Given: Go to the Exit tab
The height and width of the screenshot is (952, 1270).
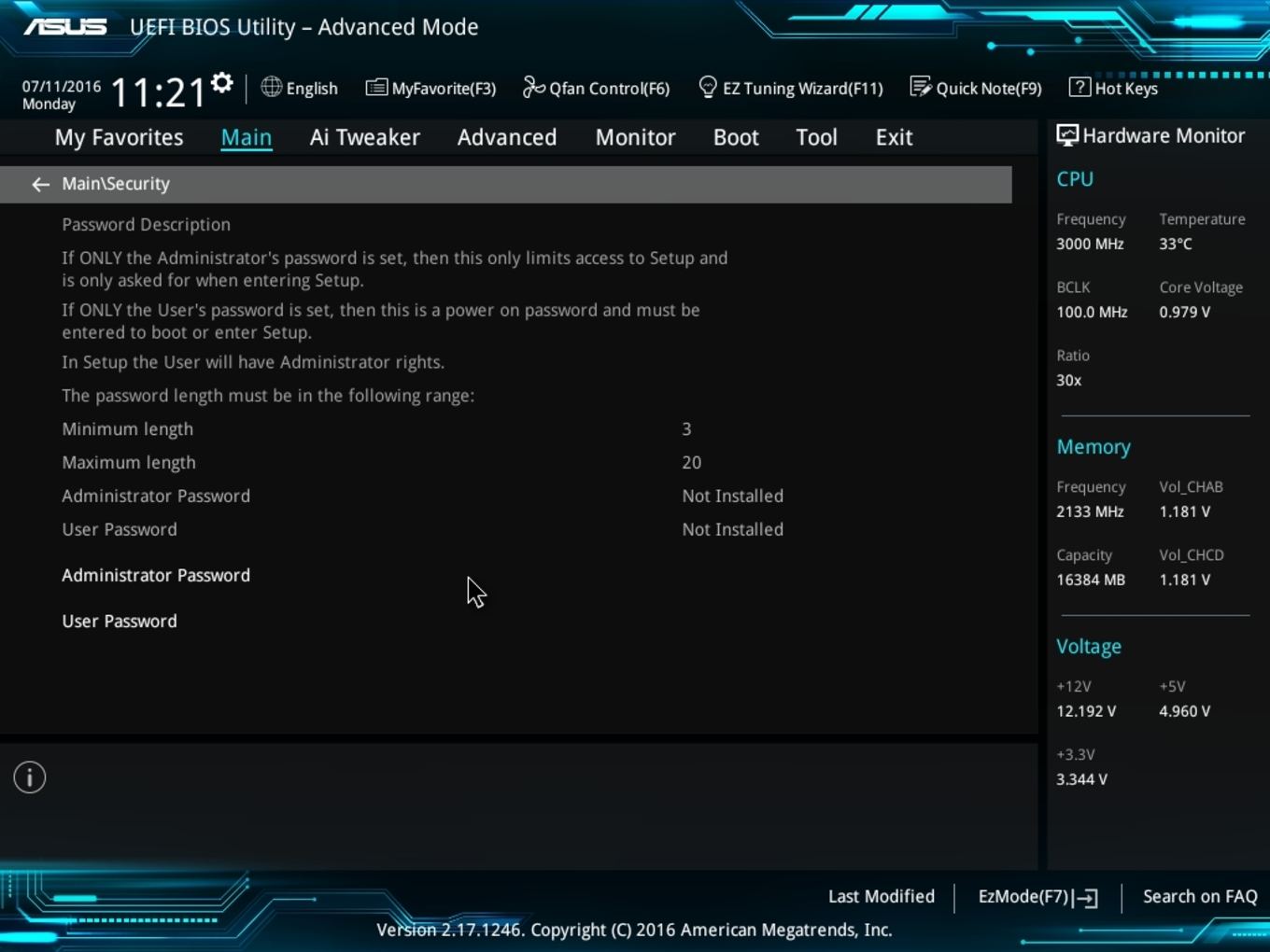Looking at the screenshot, I should (894, 137).
